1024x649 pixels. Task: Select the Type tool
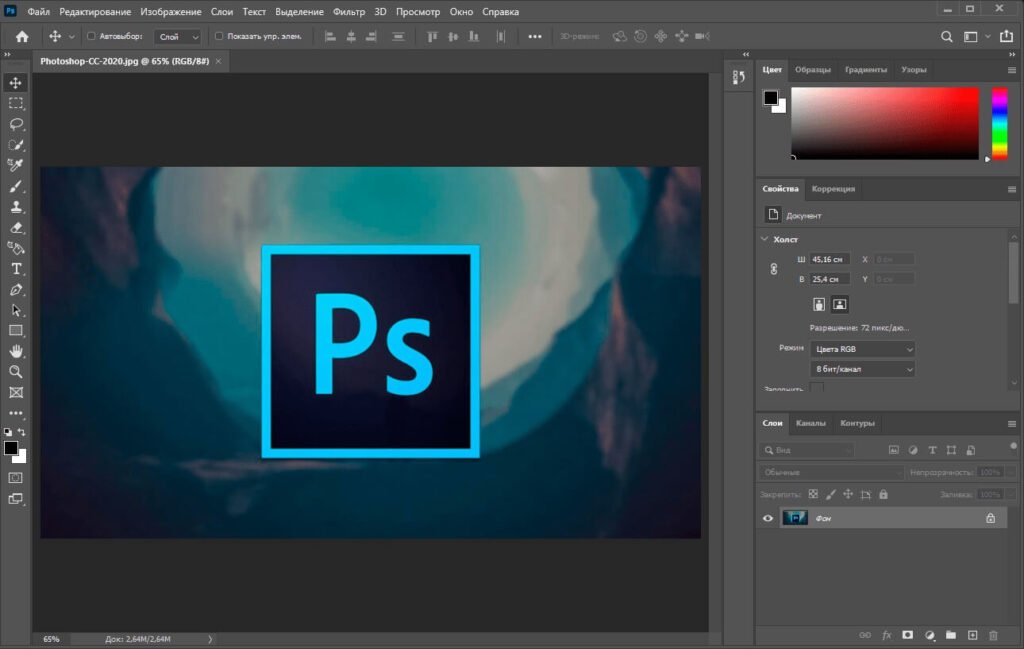coord(16,269)
